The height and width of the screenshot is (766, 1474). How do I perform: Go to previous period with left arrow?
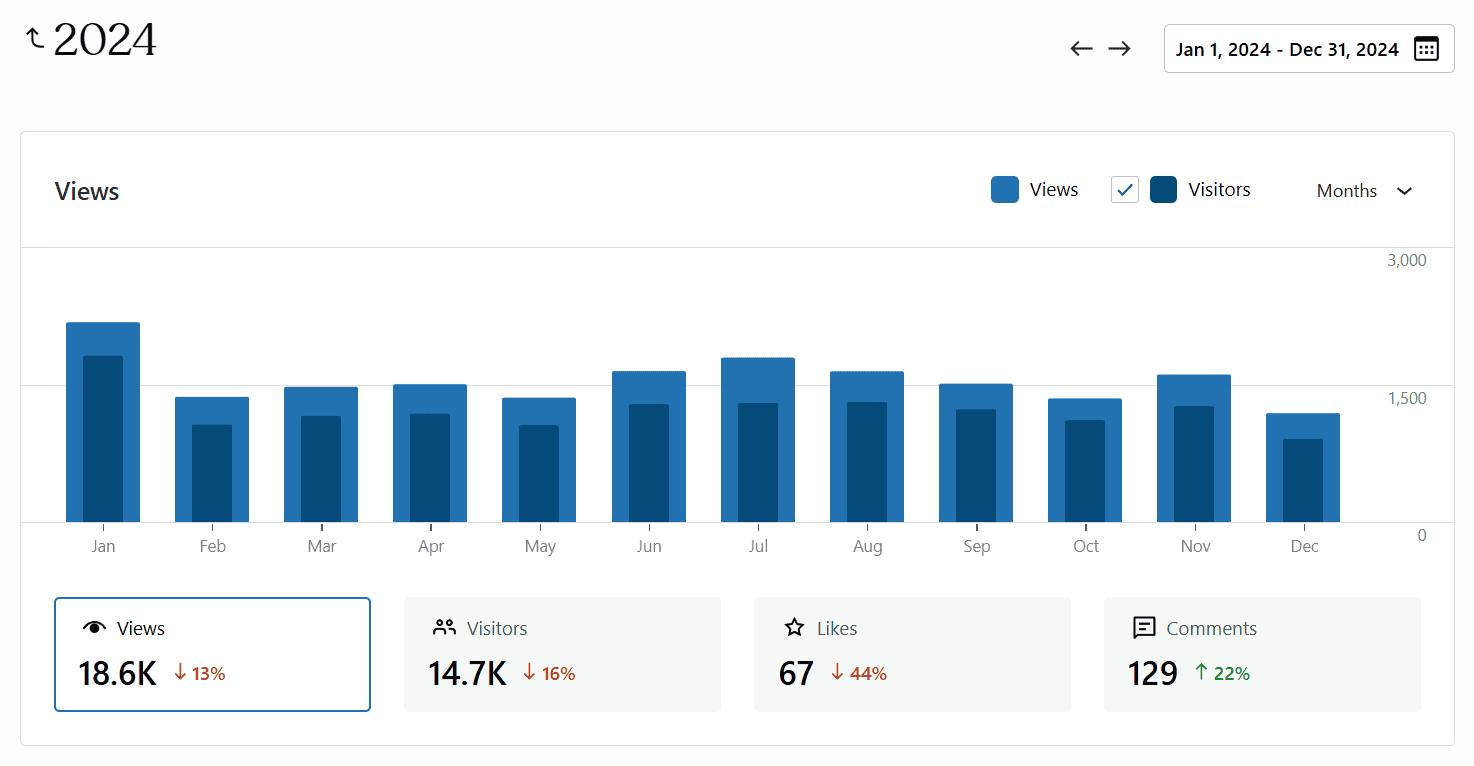pos(1081,48)
